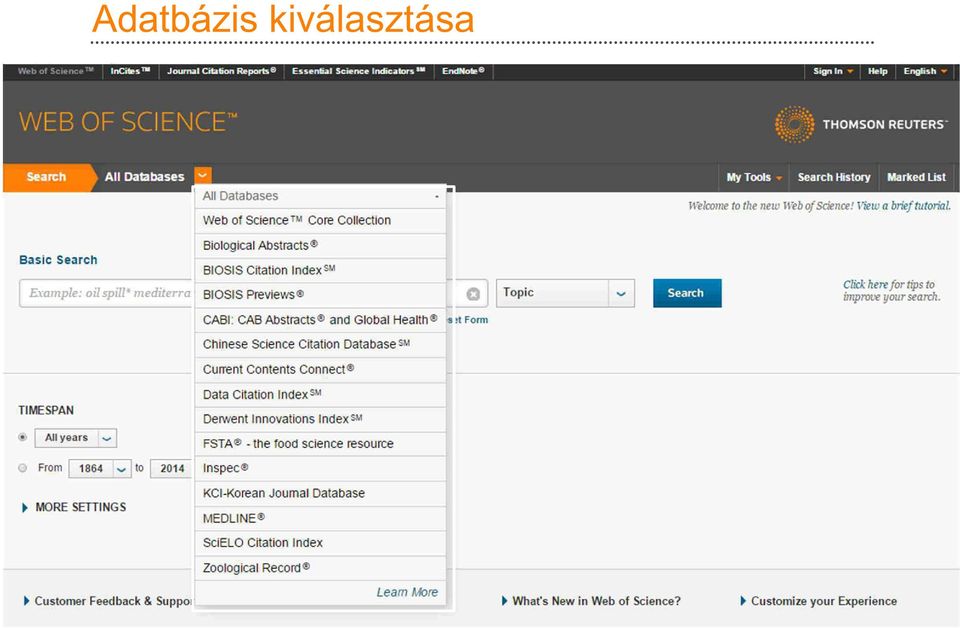Select Chinese Science Citation Database
960x628 pixels.
click(x=320, y=345)
